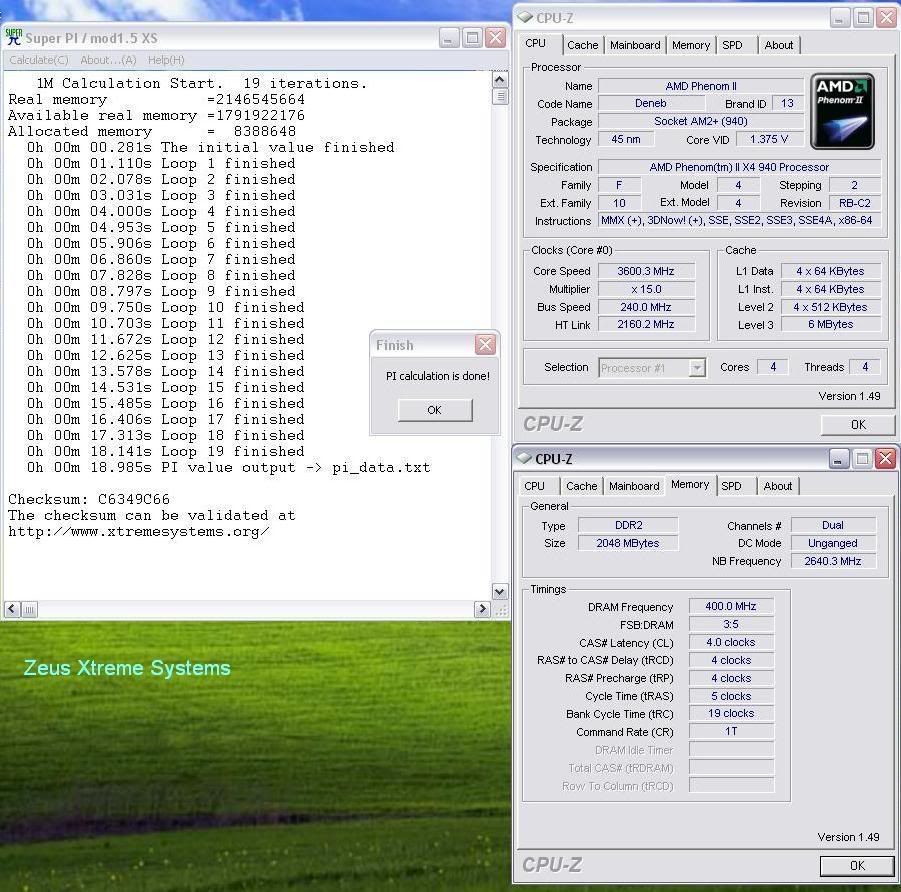Click the CAS# Latency value 4.0 clocks
This screenshot has height=892, width=901.
[x=731, y=642]
